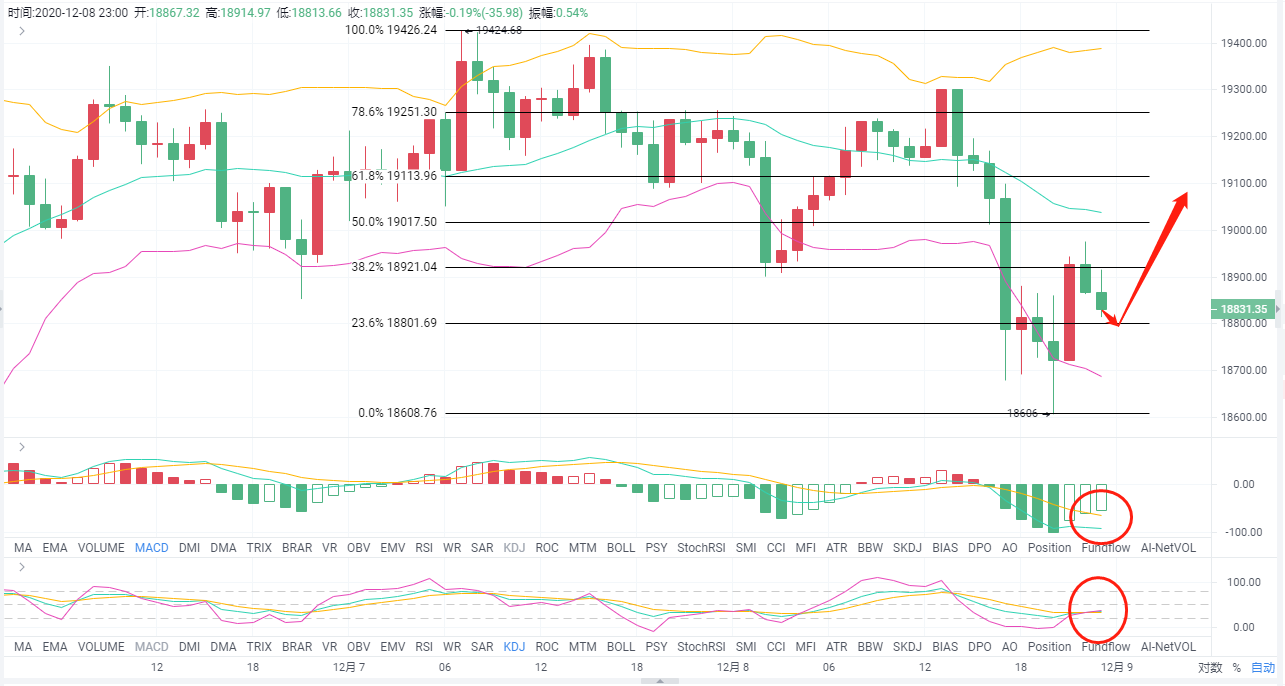The height and width of the screenshot is (686, 1285).
Task: Select SKDJ tab in the MACD panel row
Action: coord(908,548)
